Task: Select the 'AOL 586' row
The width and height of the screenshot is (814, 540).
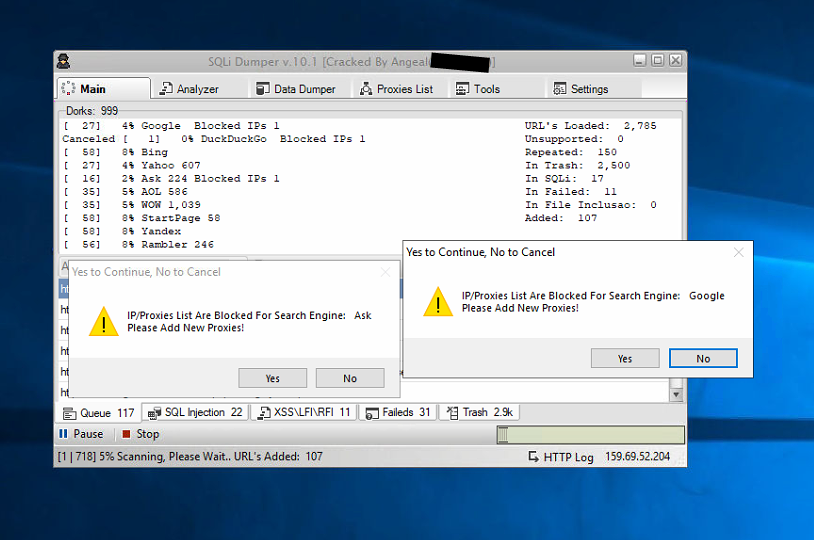Action: pos(125,192)
